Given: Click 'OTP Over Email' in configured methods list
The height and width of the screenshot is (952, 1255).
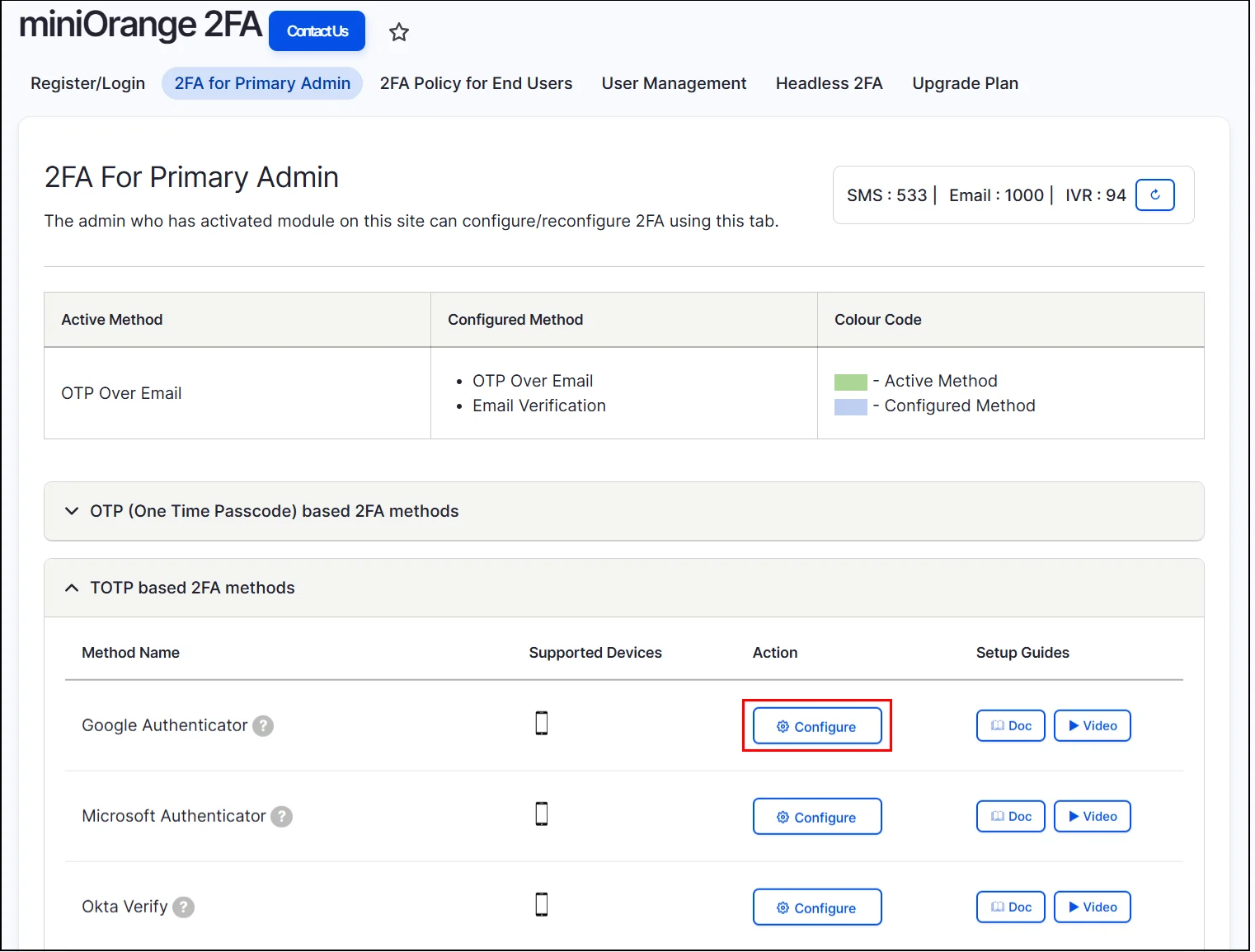Looking at the screenshot, I should (533, 382).
